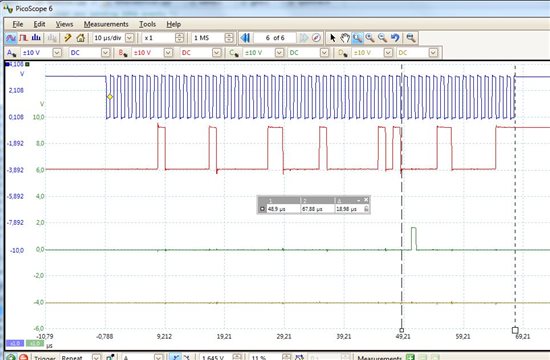Image resolution: width=550 pixels, height=360 pixels.
Task: Open the Measurements menu
Action: [106, 24]
